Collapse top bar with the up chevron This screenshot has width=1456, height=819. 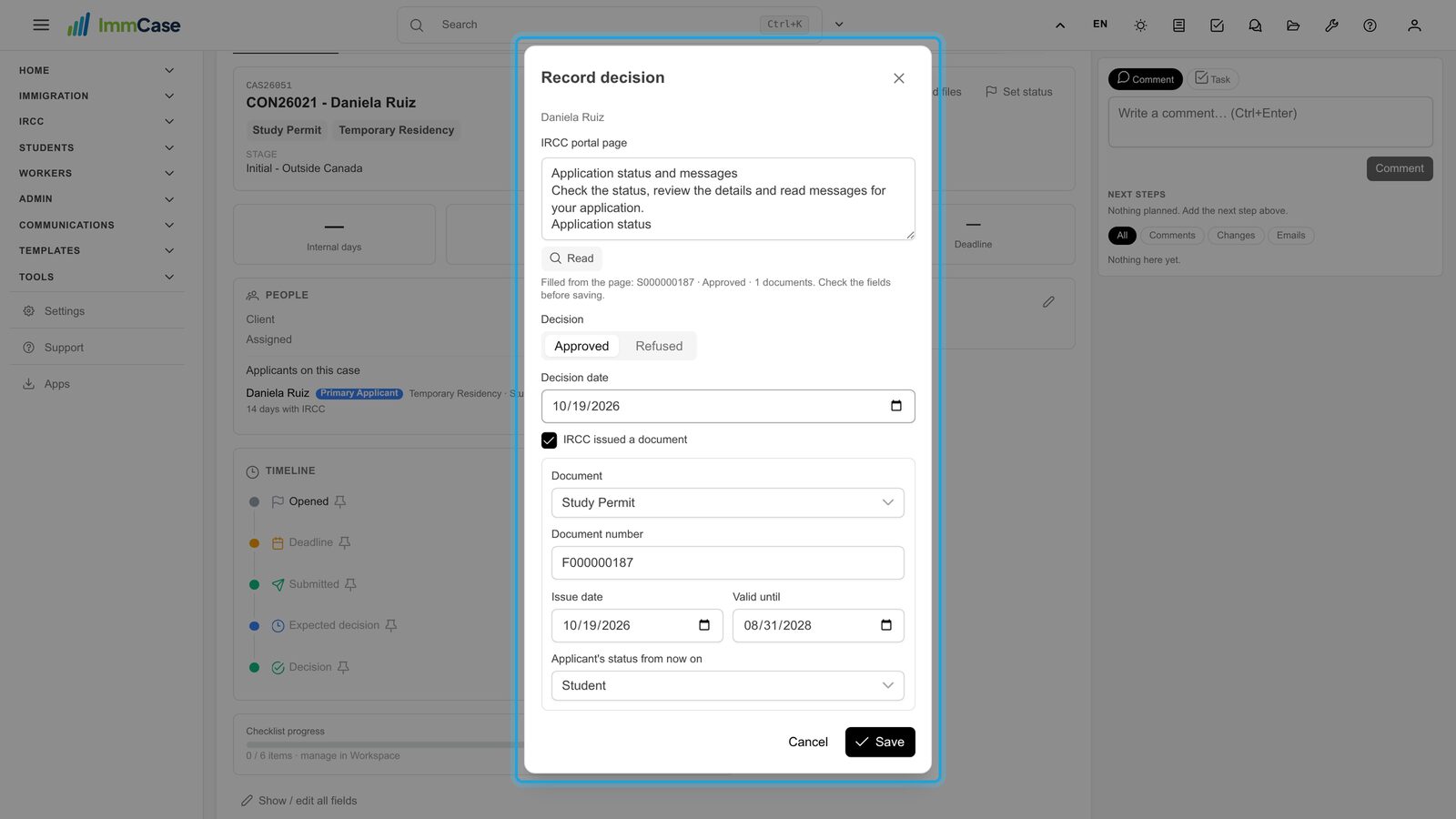[x=1060, y=25]
